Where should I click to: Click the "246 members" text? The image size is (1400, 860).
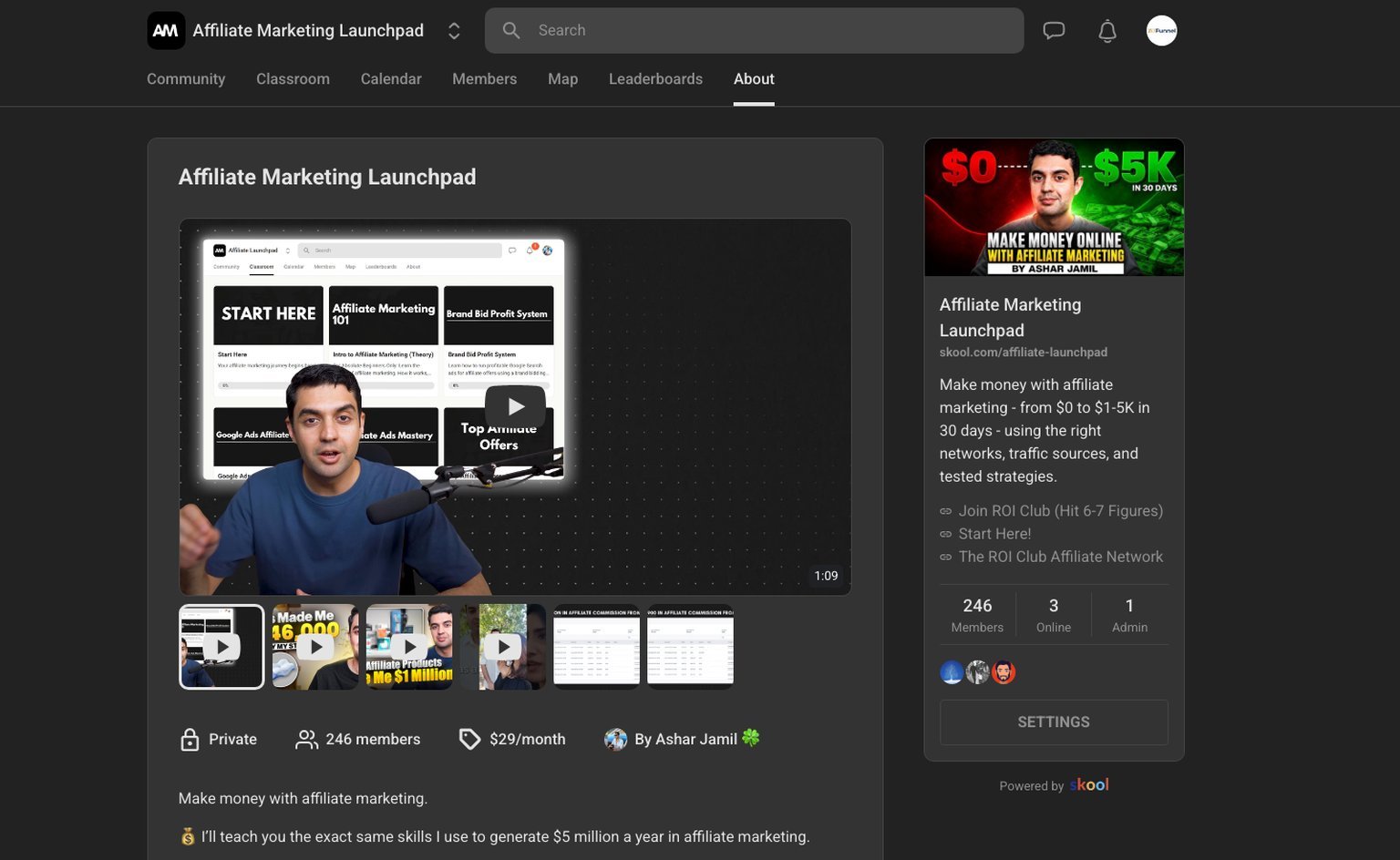coord(373,739)
